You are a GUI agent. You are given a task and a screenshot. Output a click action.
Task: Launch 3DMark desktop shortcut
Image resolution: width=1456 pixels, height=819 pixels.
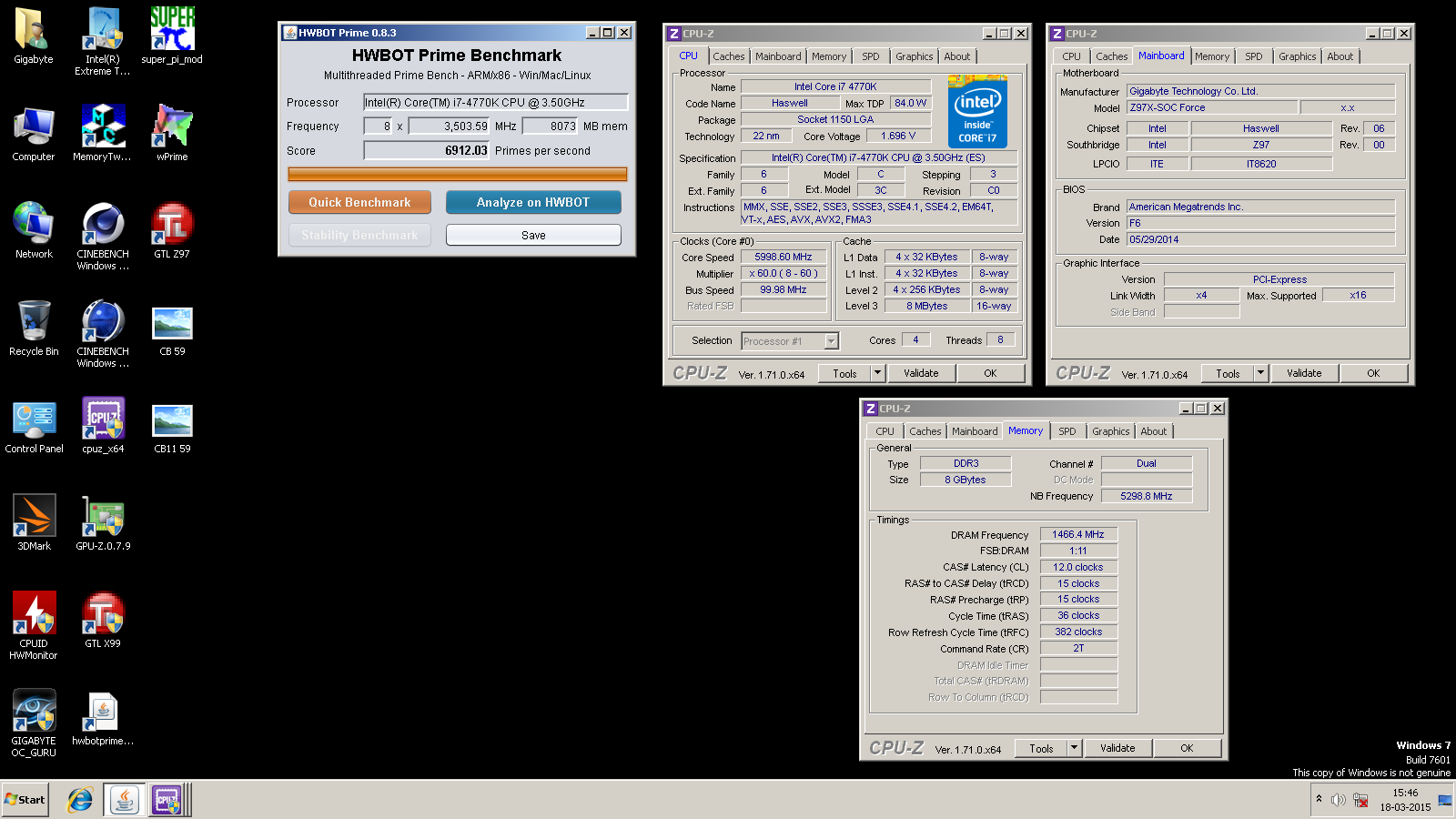34,523
